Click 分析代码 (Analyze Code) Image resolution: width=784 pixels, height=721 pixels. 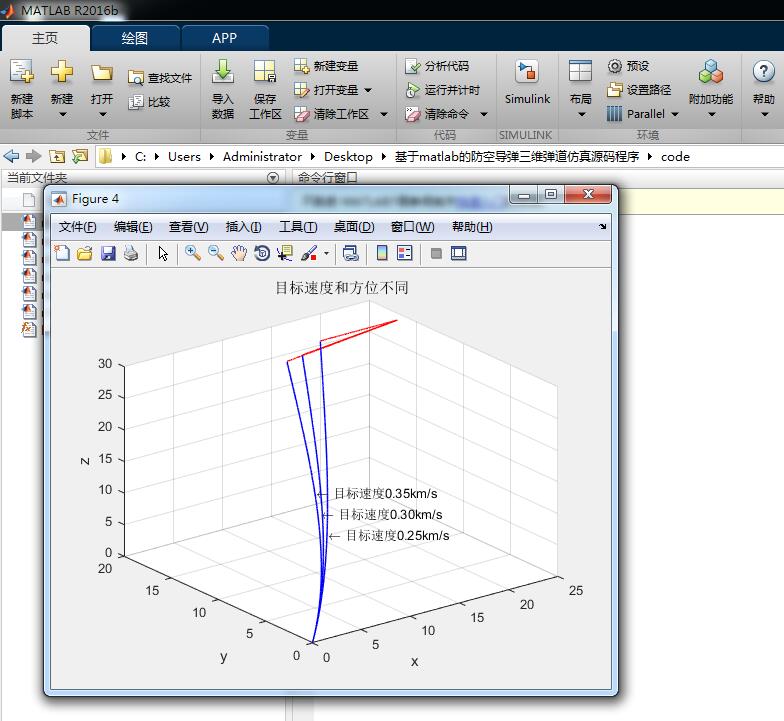[437, 66]
